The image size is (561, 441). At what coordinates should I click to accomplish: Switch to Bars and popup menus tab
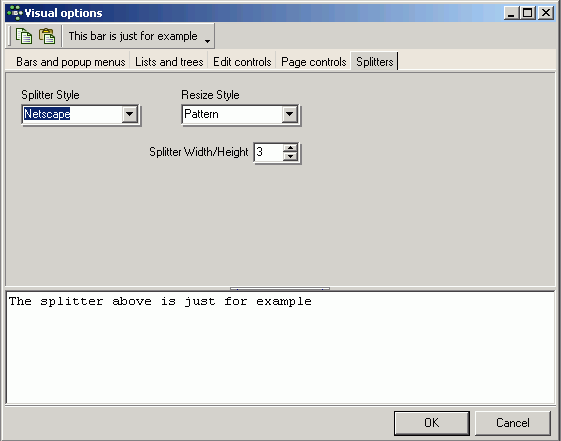click(x=70, y=62)
